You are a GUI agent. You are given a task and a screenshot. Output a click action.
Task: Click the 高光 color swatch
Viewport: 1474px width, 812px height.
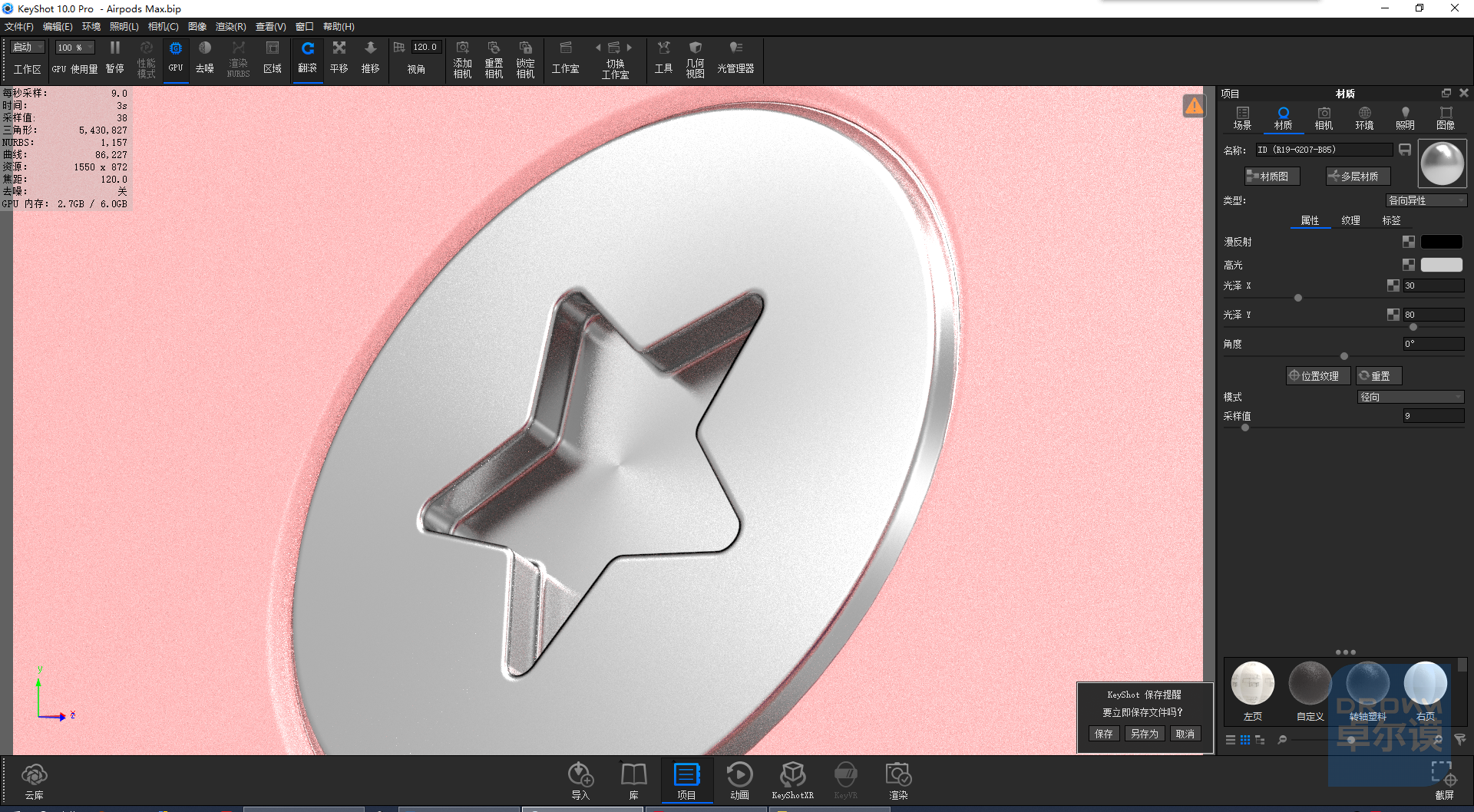(x=1442, y=265)
